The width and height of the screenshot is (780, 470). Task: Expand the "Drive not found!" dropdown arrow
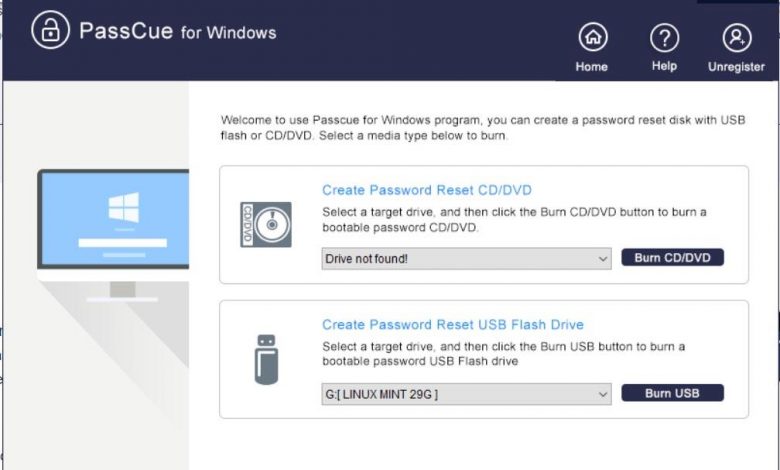click(603, 258)
